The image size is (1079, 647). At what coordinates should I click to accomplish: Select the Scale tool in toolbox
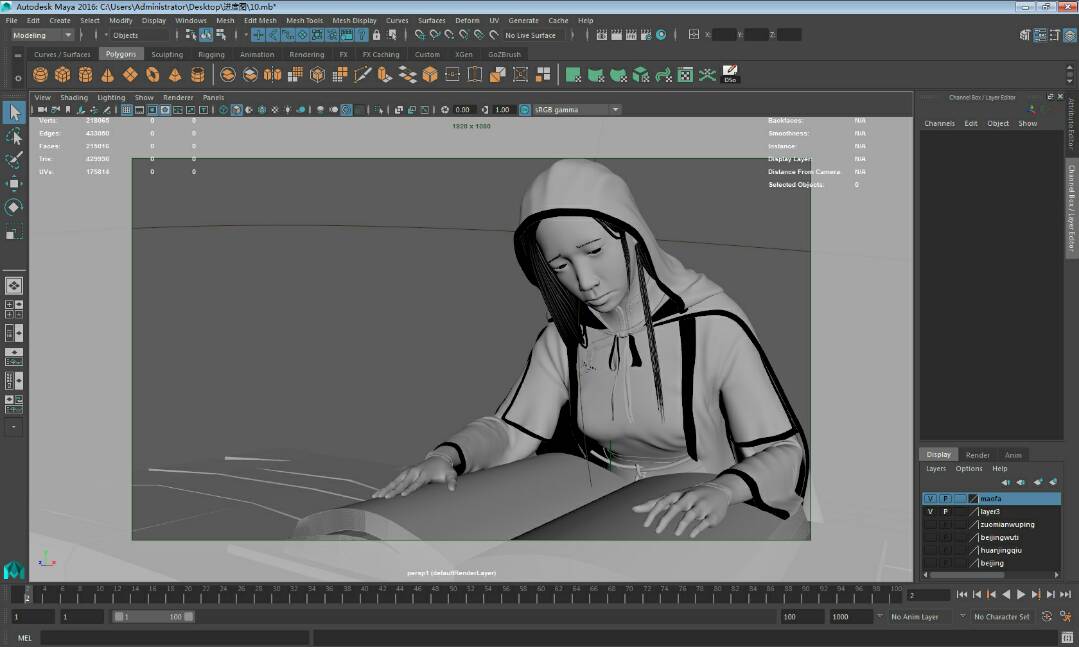click(x=14, y=231)
